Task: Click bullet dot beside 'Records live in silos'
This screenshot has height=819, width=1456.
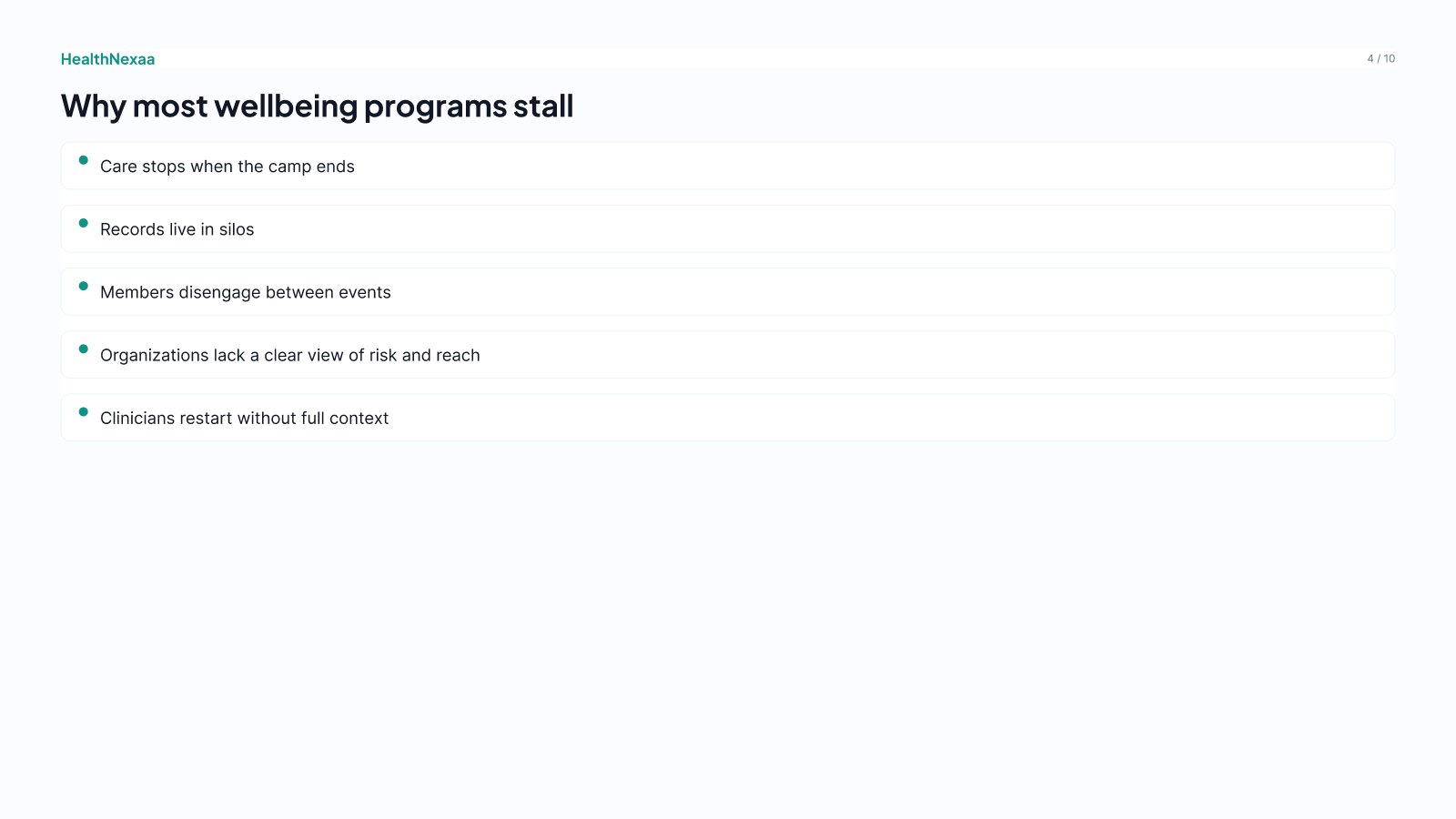Action: pyautogui.click(x=84, y=223)
